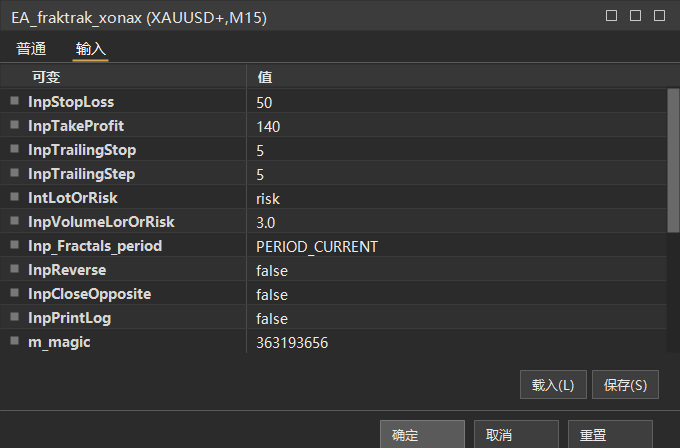Select the m_magic variable name

click(x=59, y=343)
